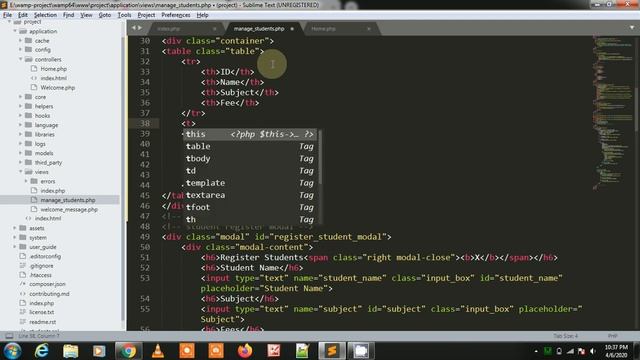Click the text icon beside license.txt
Screen dimensions: 640x360
tap(22, 312)
